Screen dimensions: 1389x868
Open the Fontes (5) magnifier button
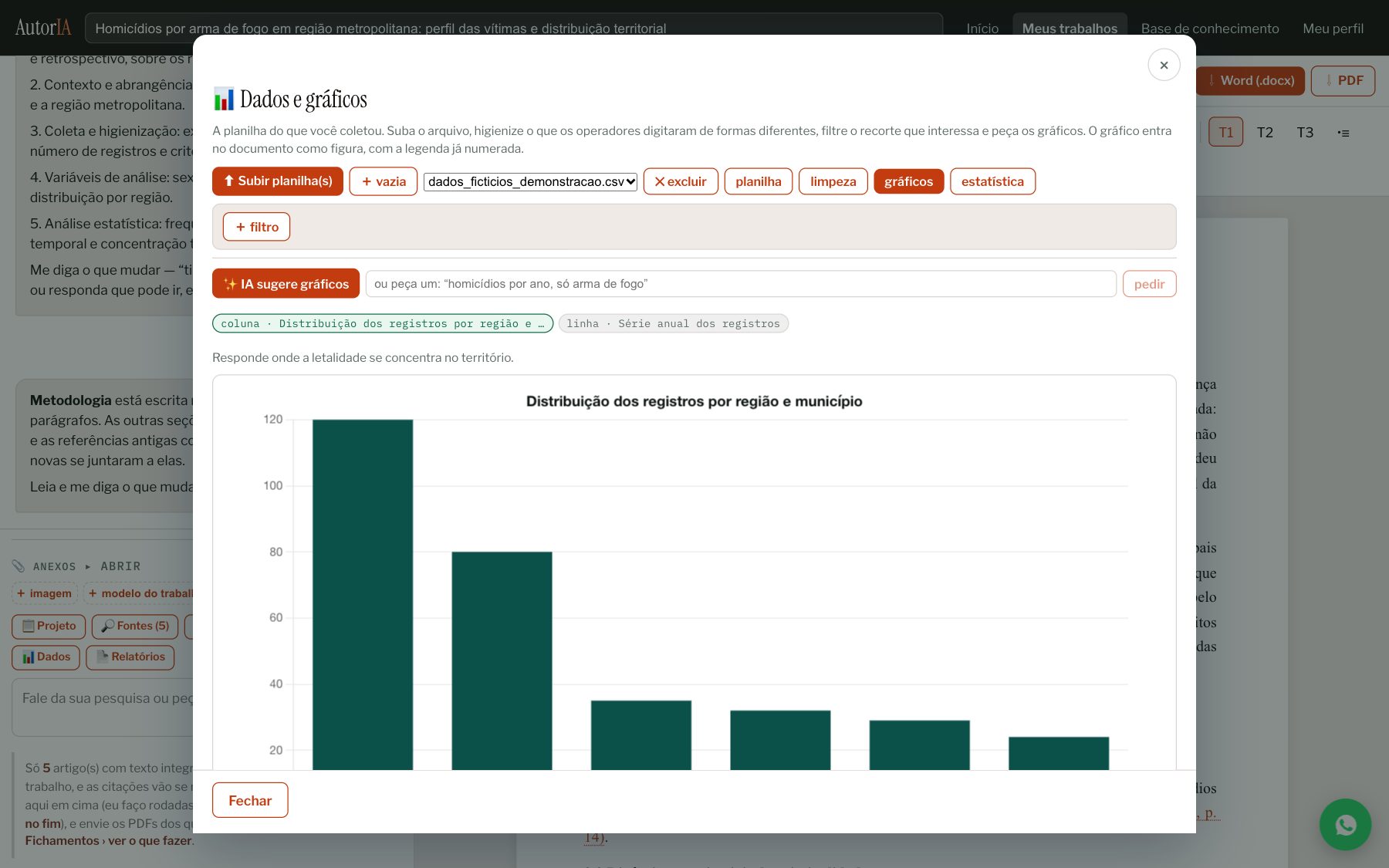[x=135, y=626]
